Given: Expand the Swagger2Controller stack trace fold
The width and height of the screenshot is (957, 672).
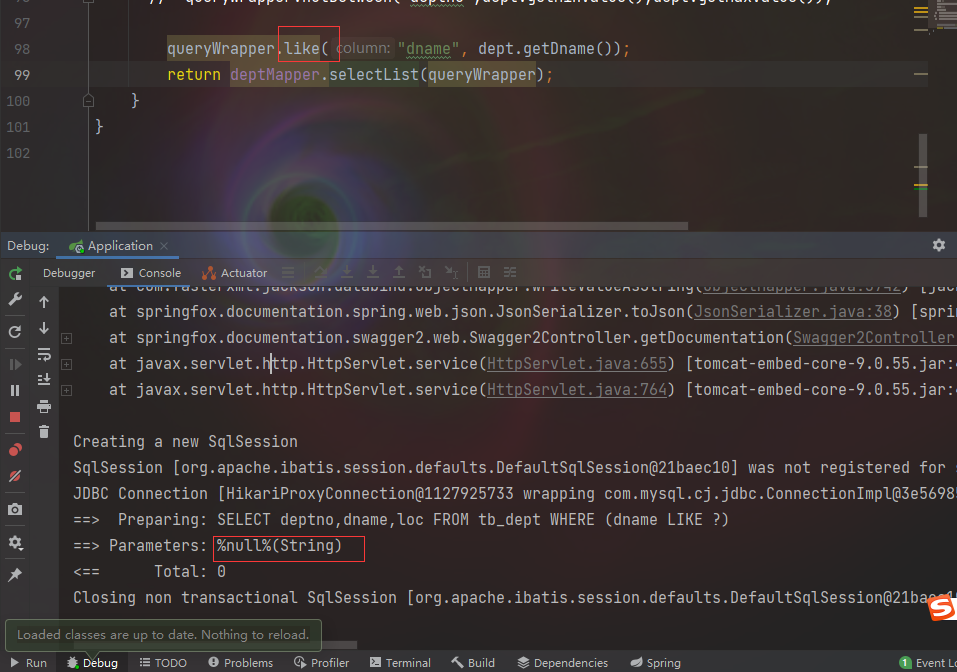Looking at the screenshot, I should [x=67, y=338].
